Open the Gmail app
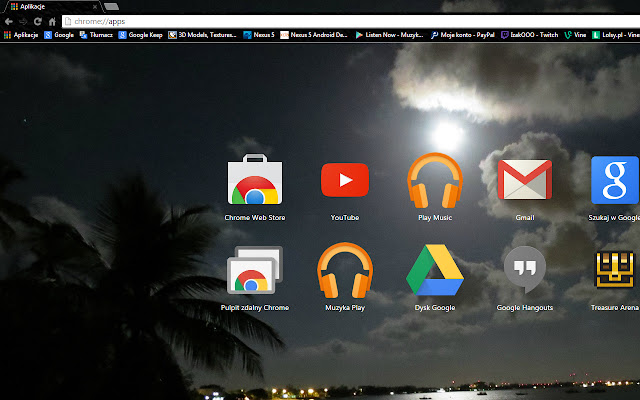This screenshot has height=400, width=640. (x=525, y=180)
